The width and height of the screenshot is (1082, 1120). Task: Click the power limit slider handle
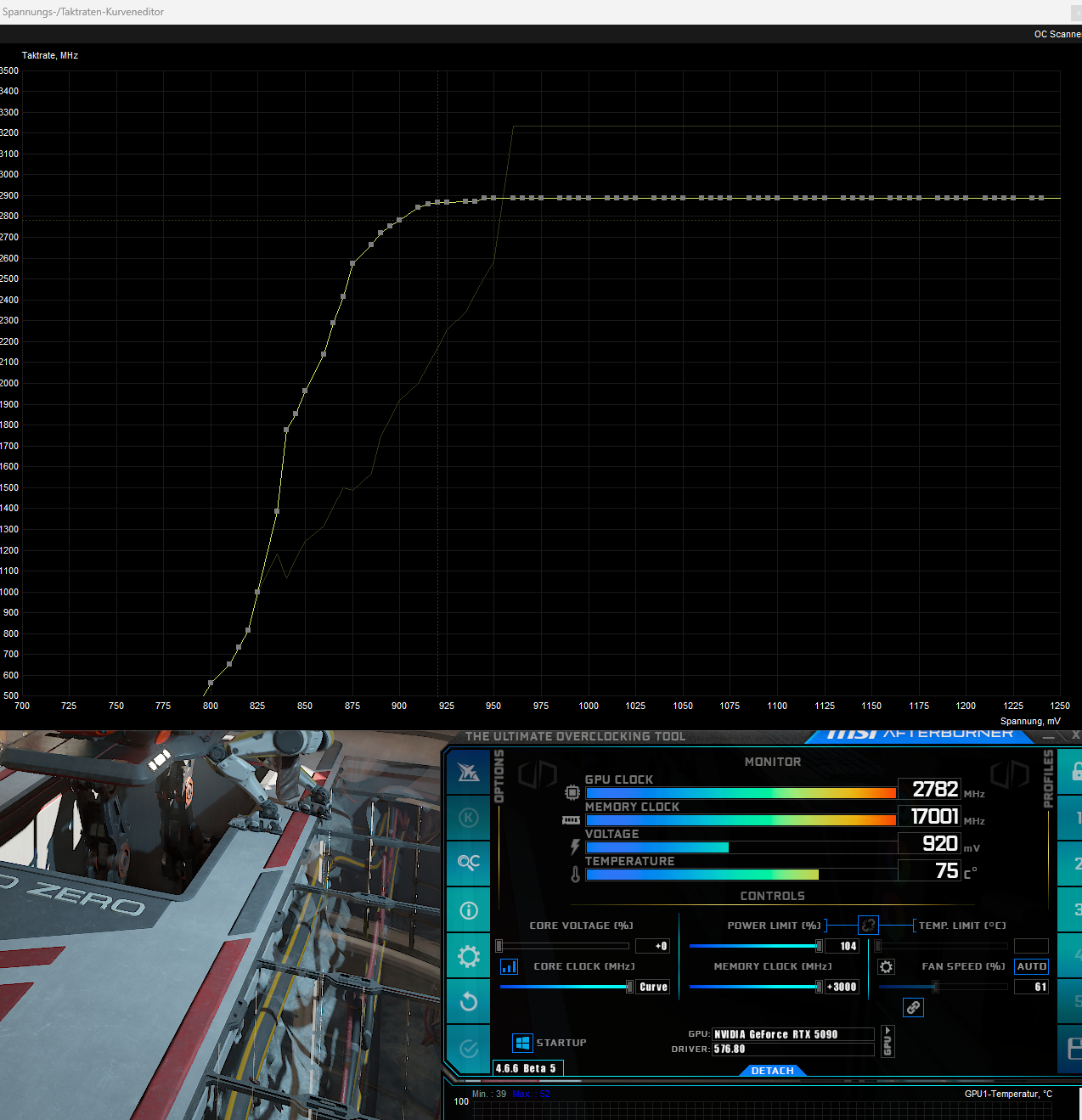[x=819, y=946]
